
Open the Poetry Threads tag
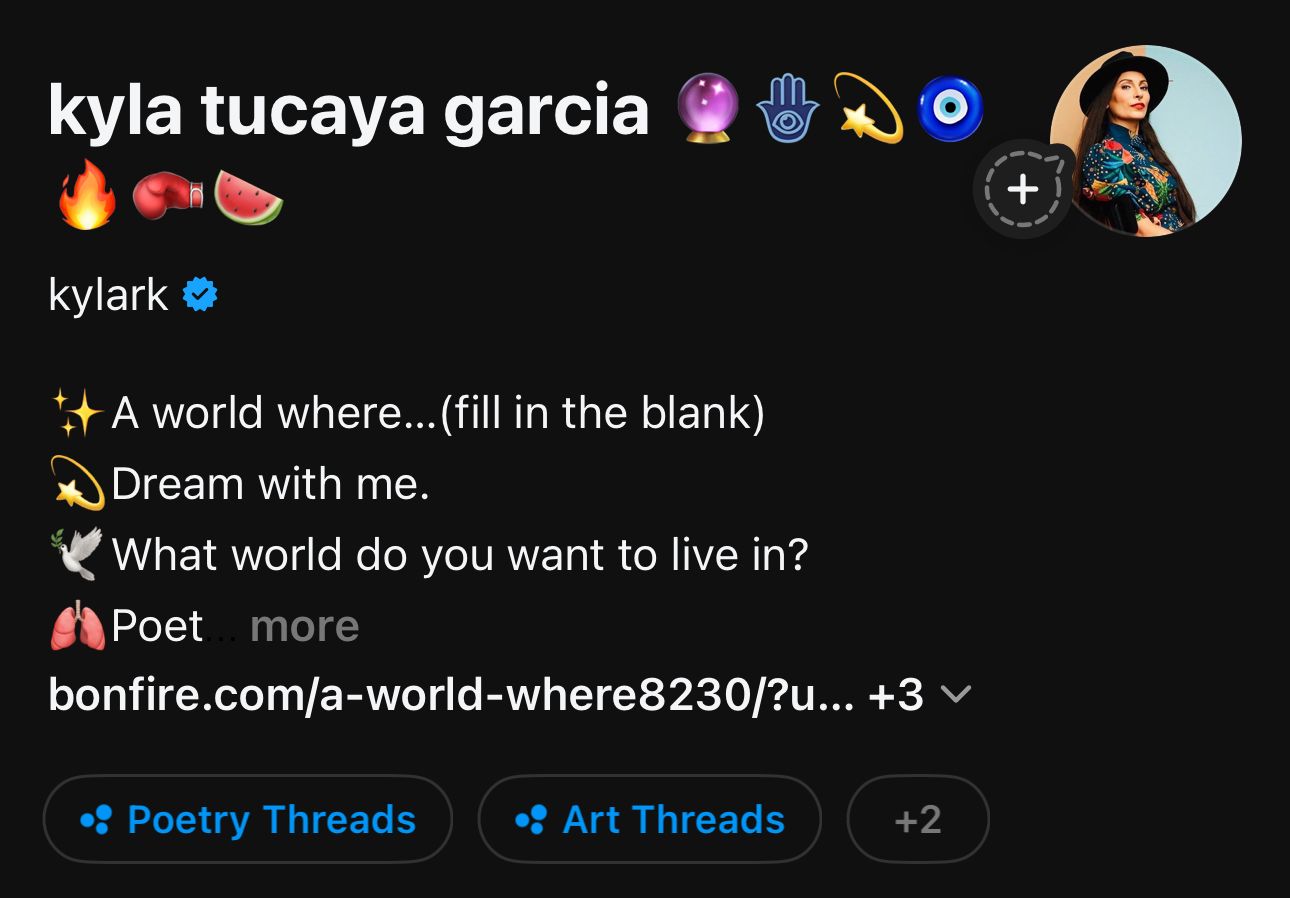tap(248, 819)
